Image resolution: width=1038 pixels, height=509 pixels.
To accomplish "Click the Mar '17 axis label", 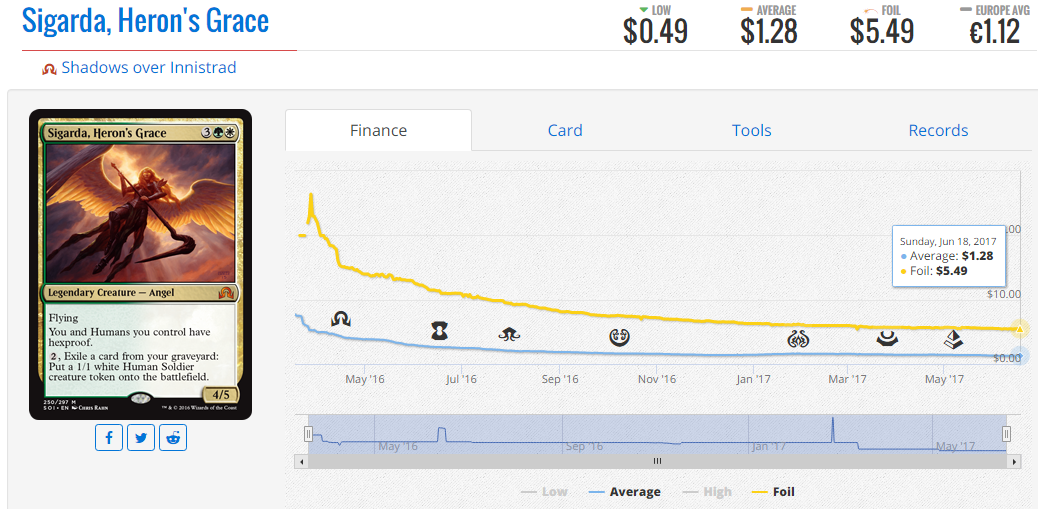I will (848, 379).
